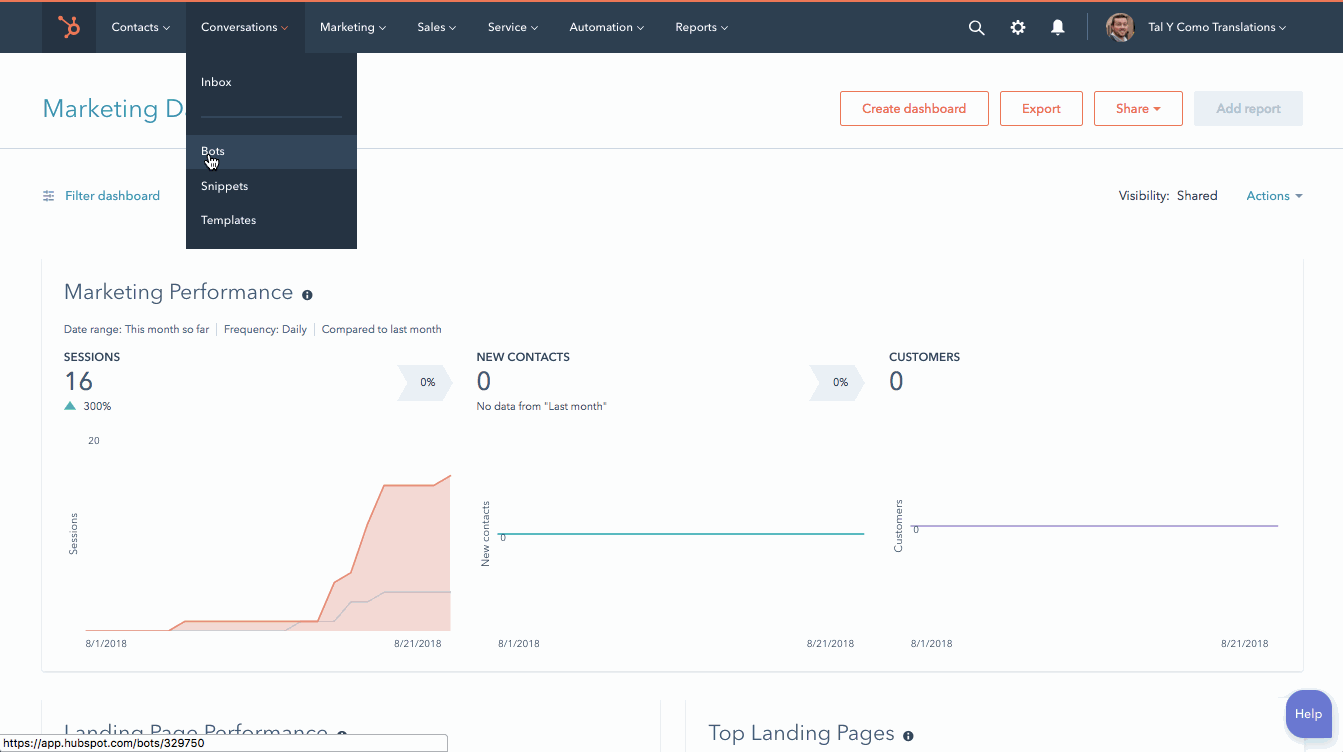Viewport: 1343px width, 752px height.
Task: Click the Top Landing Pages info icon
Action: pos(908,736)
